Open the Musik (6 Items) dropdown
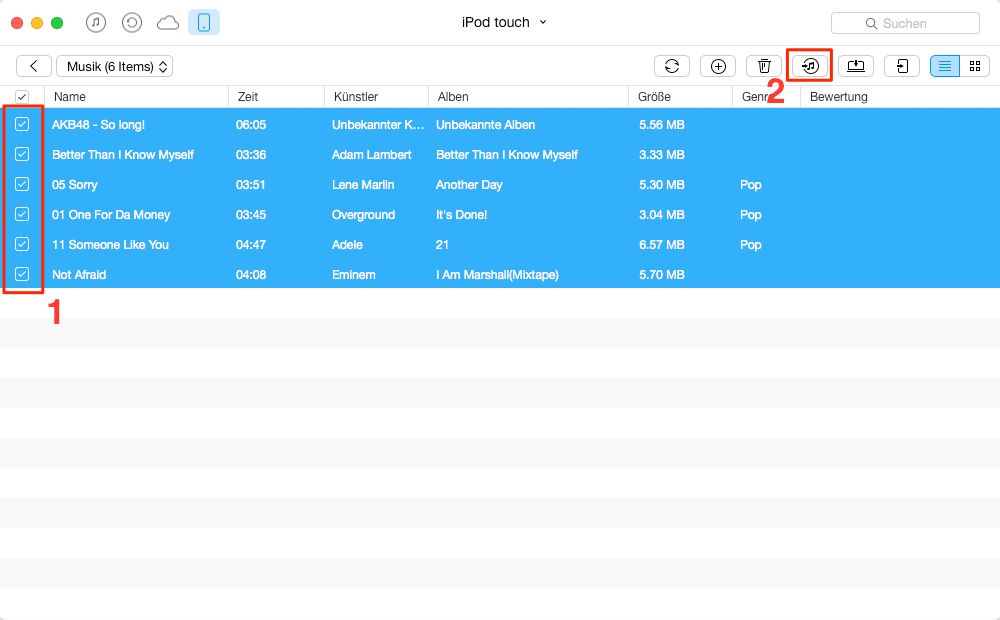 pyautogui.click(x=115, y=66)
